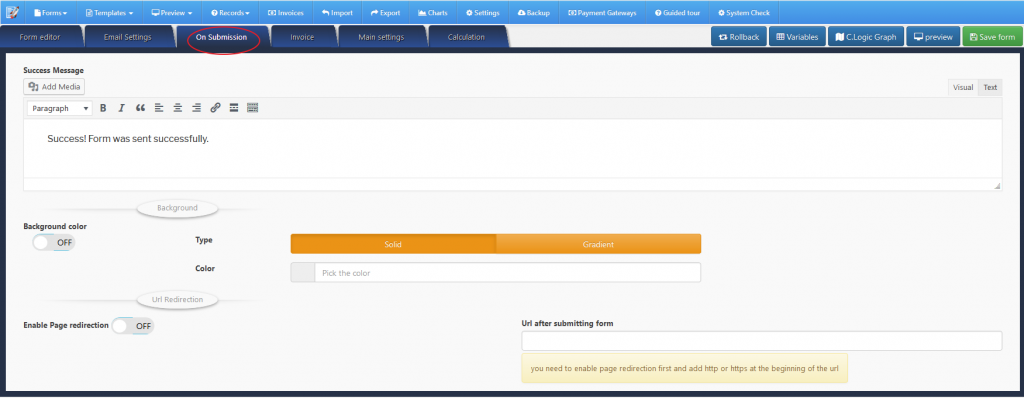Click Export in the top menu

(385, 12)
